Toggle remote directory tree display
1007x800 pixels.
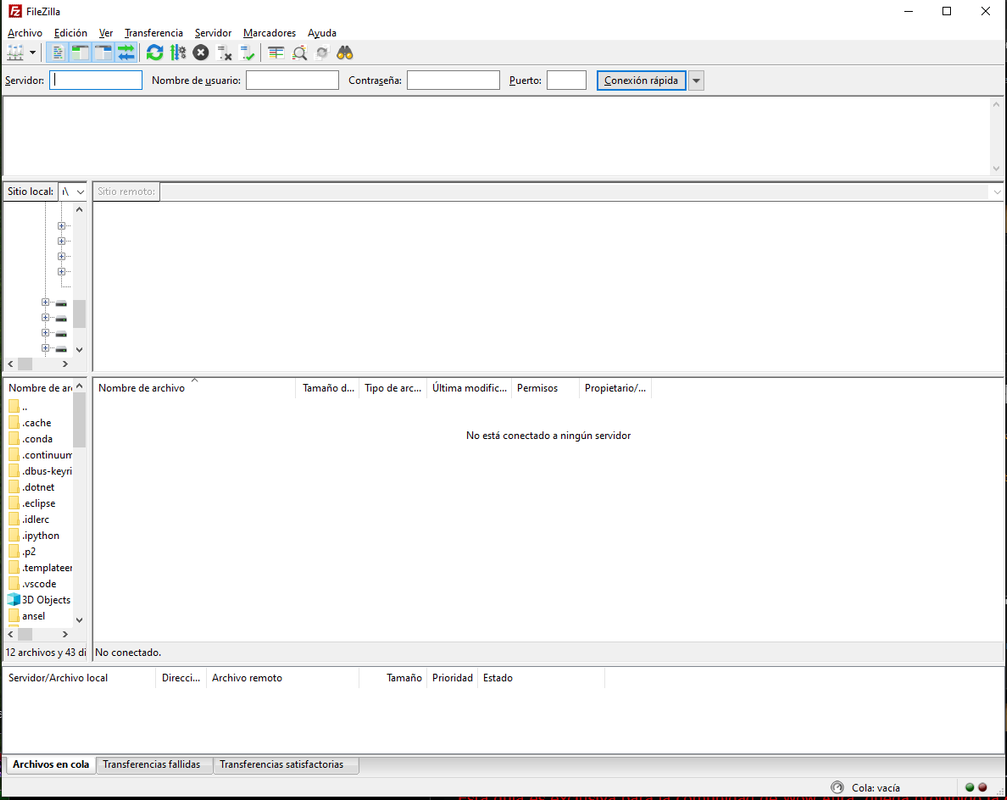pos(103,53)
